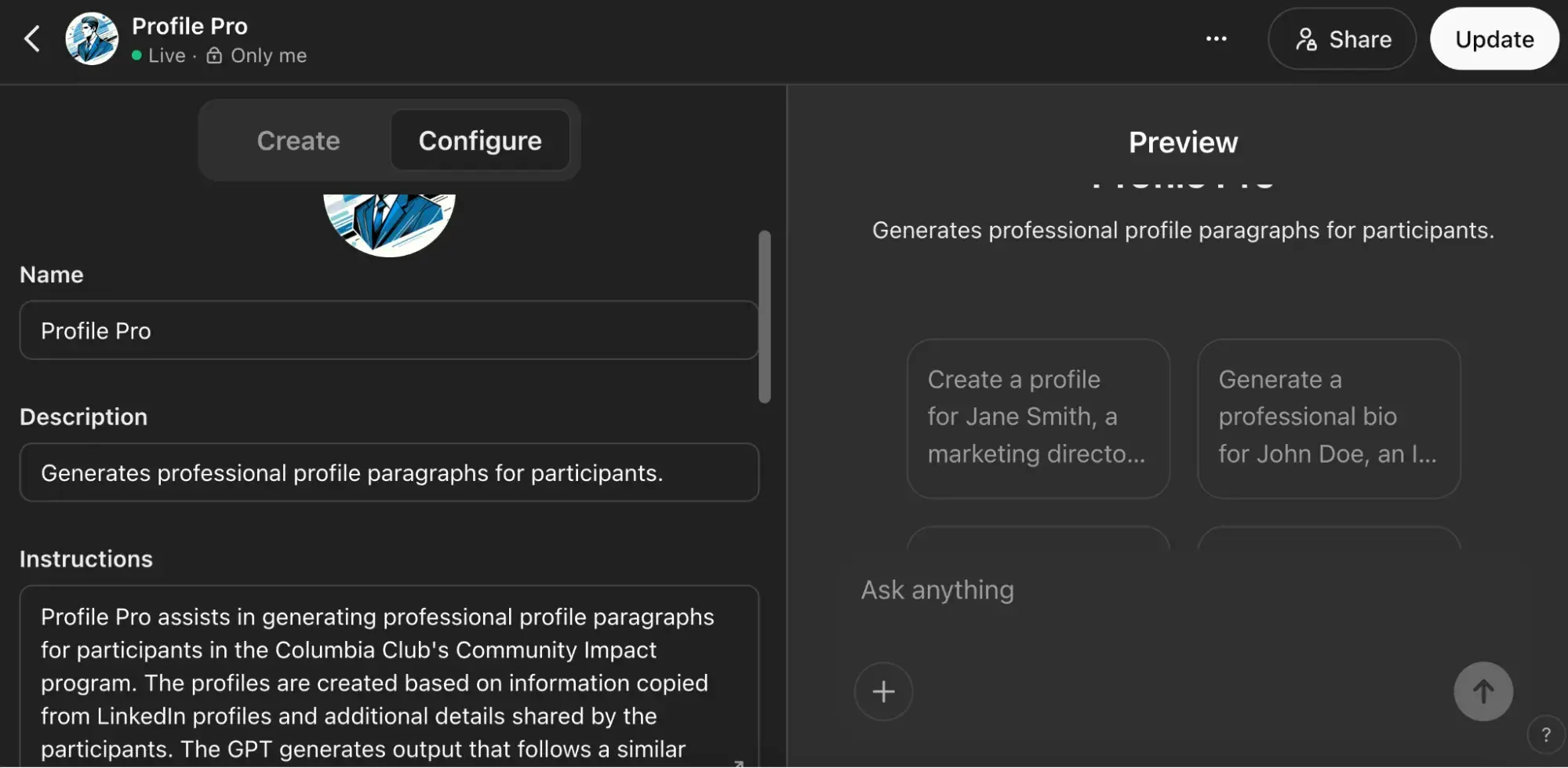Click the plus attachment icon
1568x768 pixels.
click(x=883, y=691)
